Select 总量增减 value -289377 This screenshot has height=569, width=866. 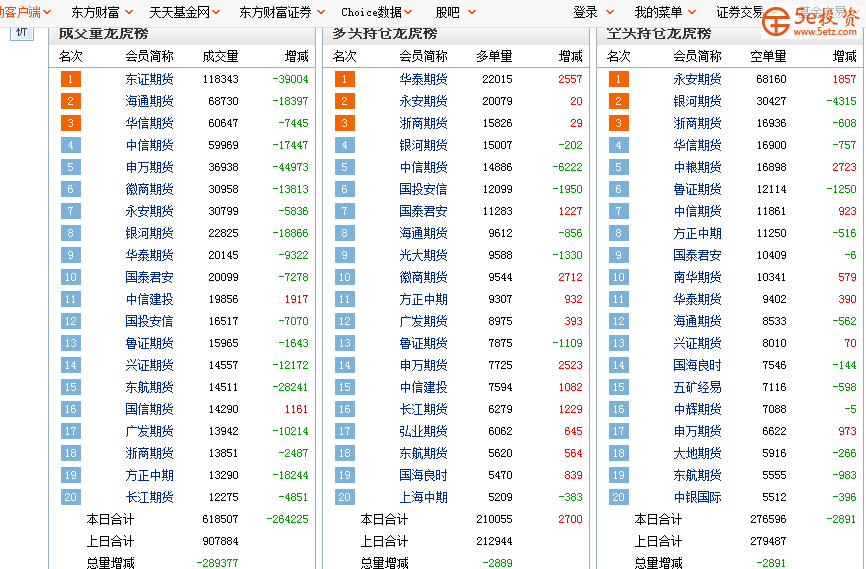(x=218, y=563)
